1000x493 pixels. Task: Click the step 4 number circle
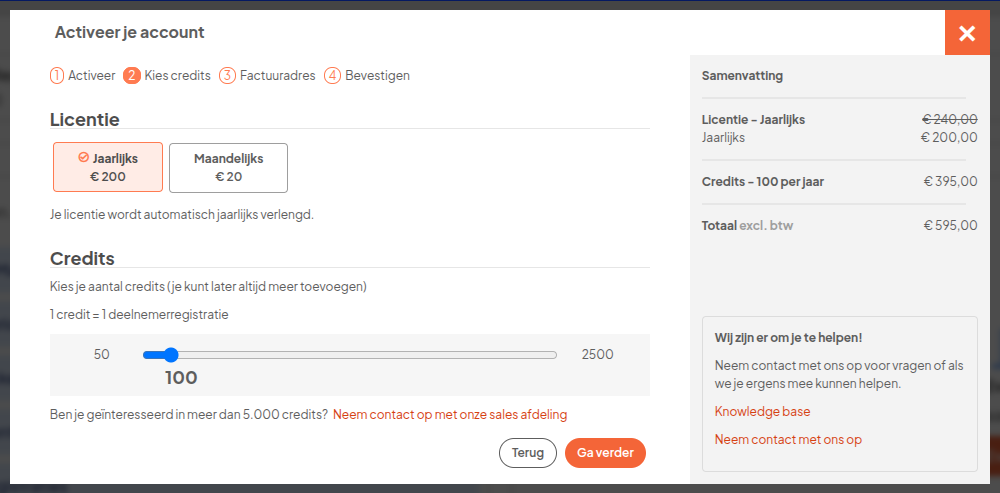333,75
